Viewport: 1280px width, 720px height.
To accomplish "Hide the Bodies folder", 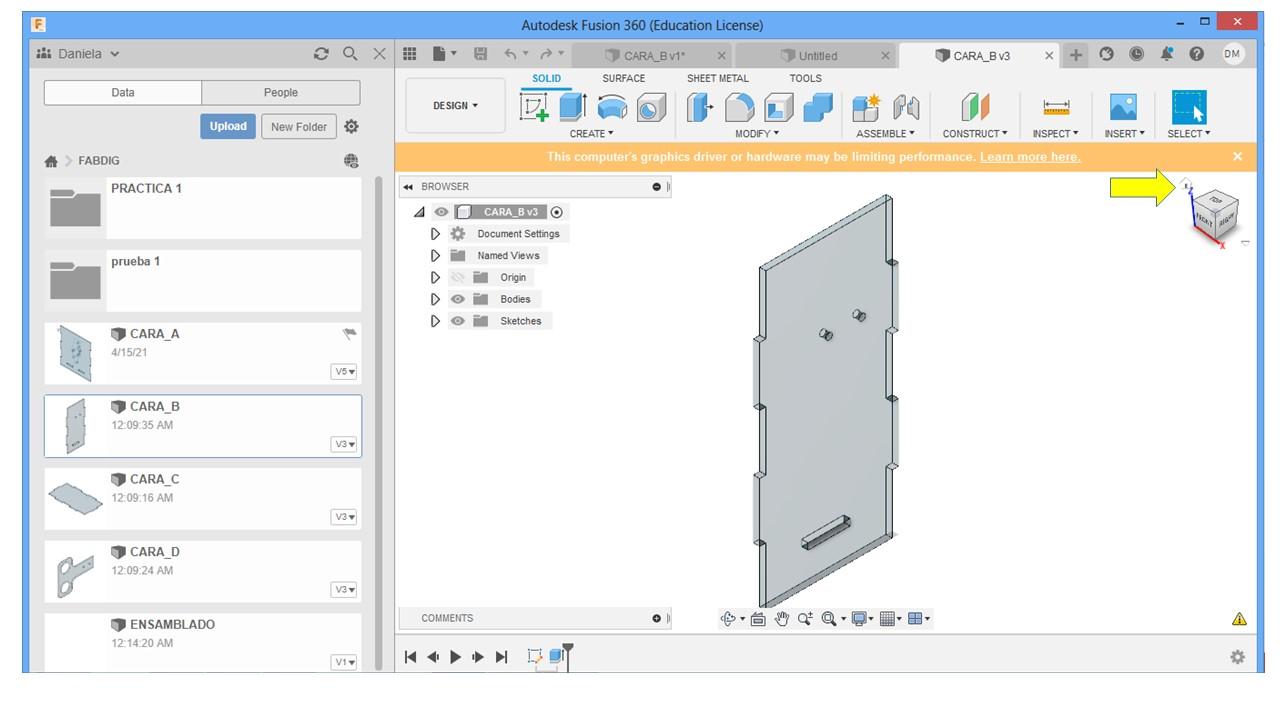I will (x=458, y=299).
